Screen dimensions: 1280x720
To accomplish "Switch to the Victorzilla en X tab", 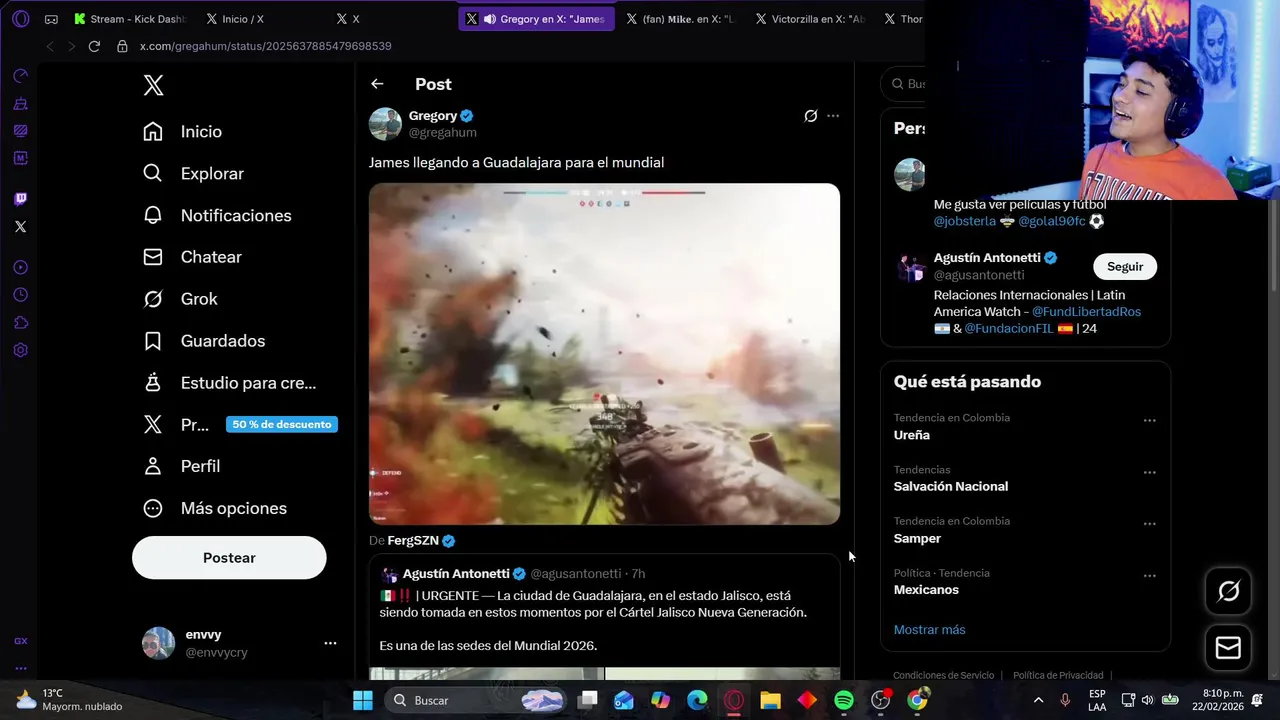I will coord(811,19).
